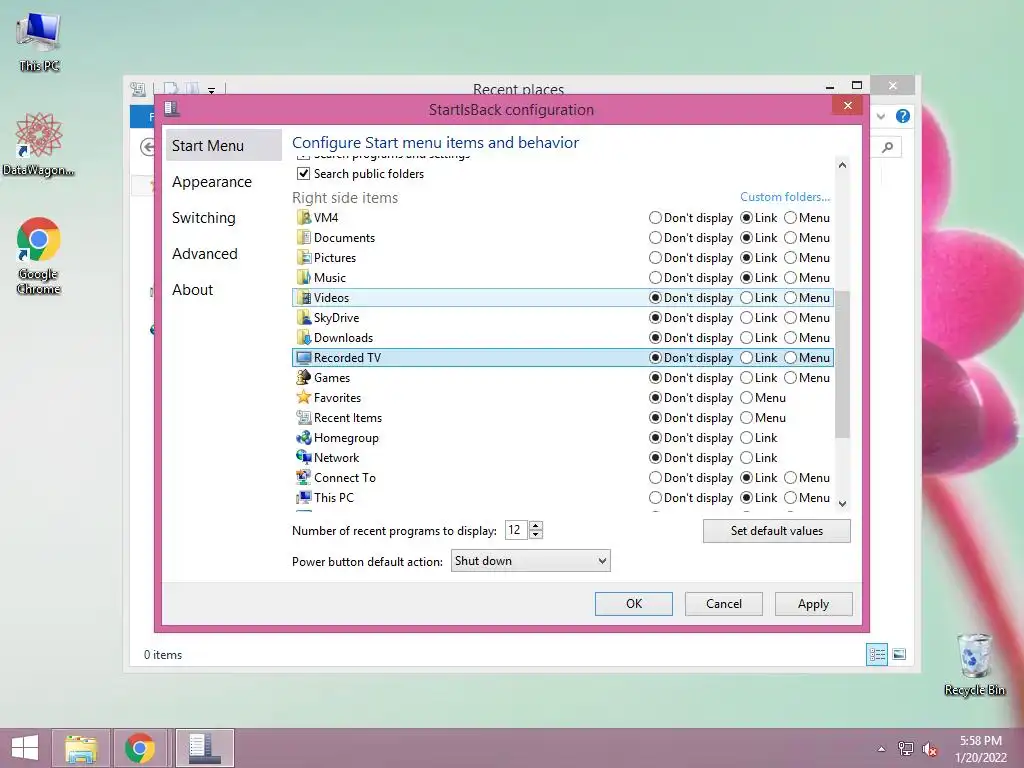Click the Recorded TV monitor icon
Screen dimensions: 1024x768
coord(303,358)
